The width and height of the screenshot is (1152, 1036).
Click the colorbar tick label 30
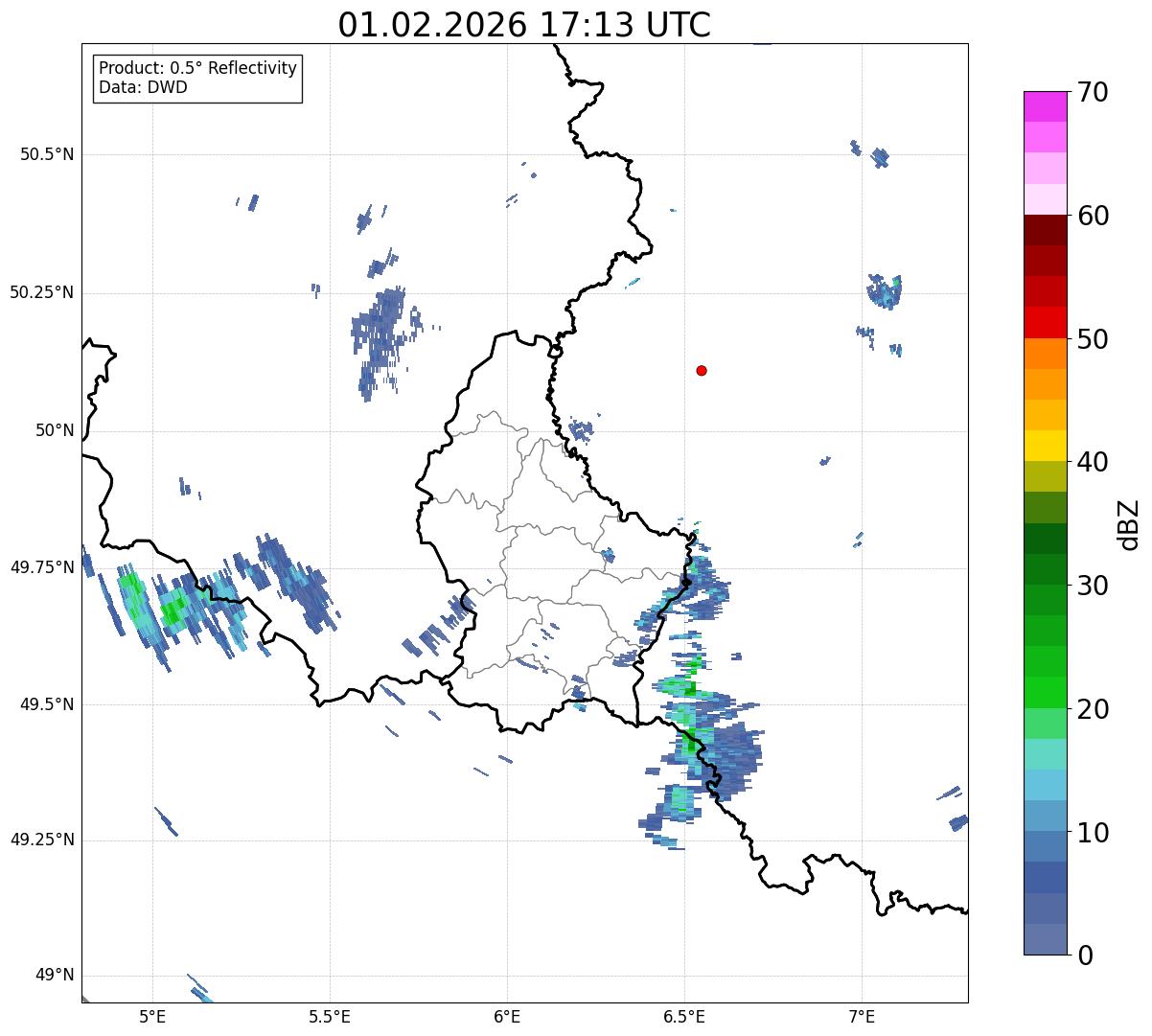click(1093, 586)
